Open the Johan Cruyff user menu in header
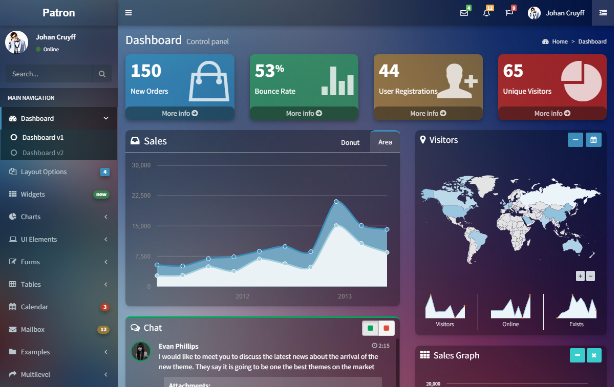The height and width of the screenshot is (387, 614). pyautogui.click(x=556, y=13)
